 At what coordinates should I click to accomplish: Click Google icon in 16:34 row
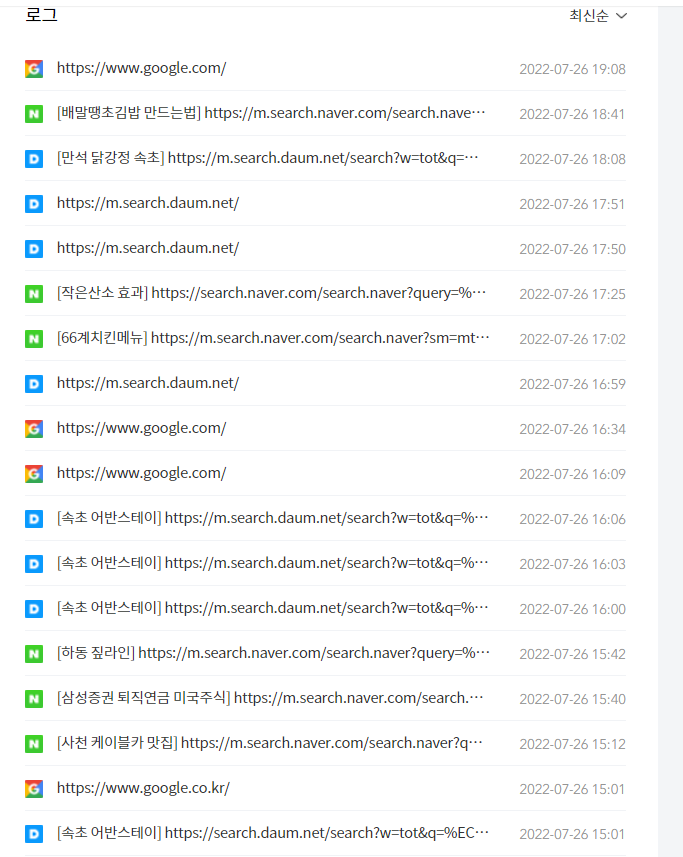coord(34,429)
